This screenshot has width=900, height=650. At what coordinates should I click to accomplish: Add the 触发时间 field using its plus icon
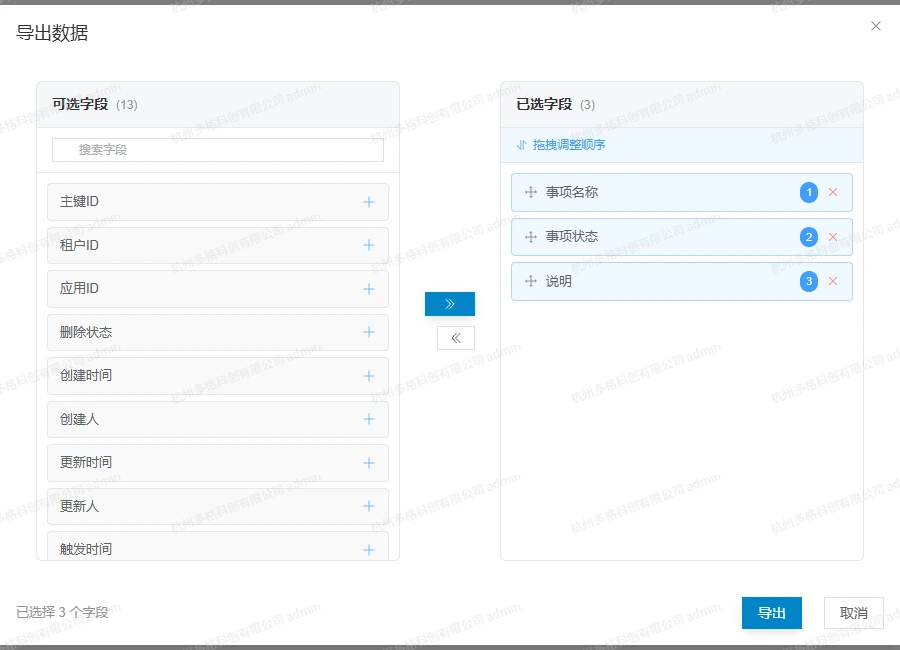[368, 550]
